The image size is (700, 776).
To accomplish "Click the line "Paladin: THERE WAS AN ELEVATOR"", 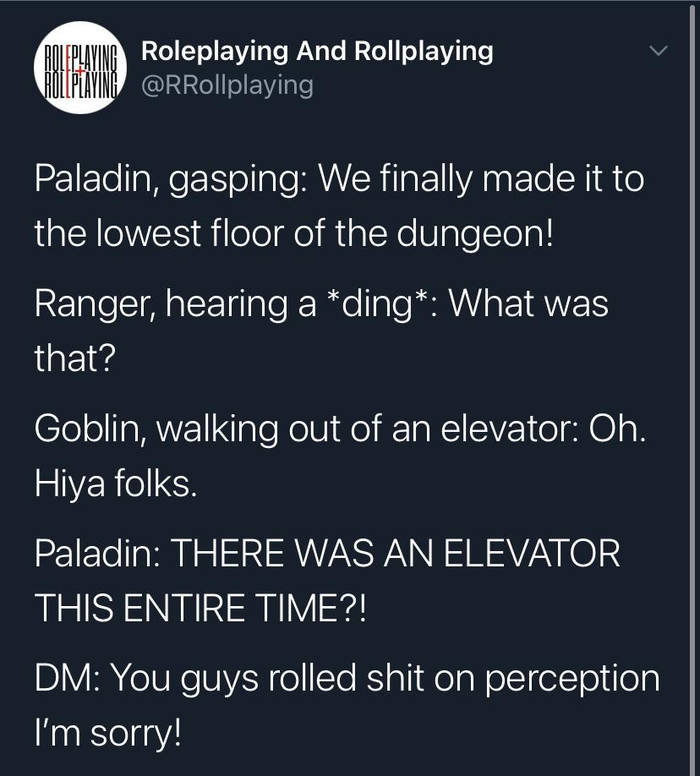I will coord(327,553).
